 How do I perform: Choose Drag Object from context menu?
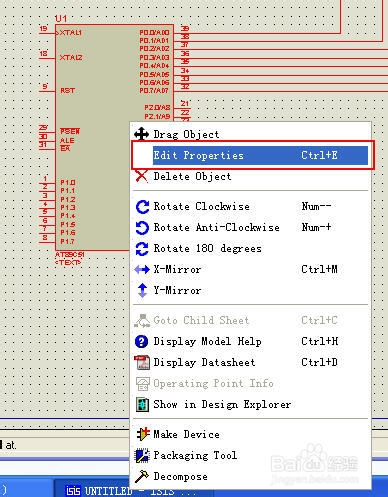[x=251, y=134]
